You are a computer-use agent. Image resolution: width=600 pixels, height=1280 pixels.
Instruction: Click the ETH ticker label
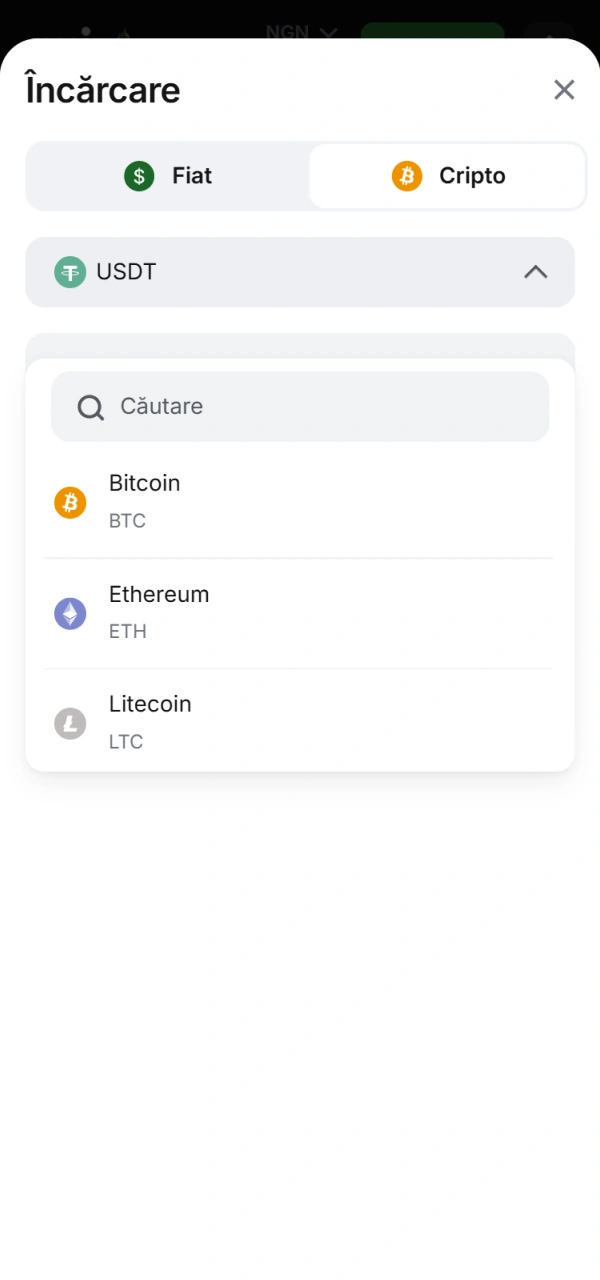[x=128, y=632]
